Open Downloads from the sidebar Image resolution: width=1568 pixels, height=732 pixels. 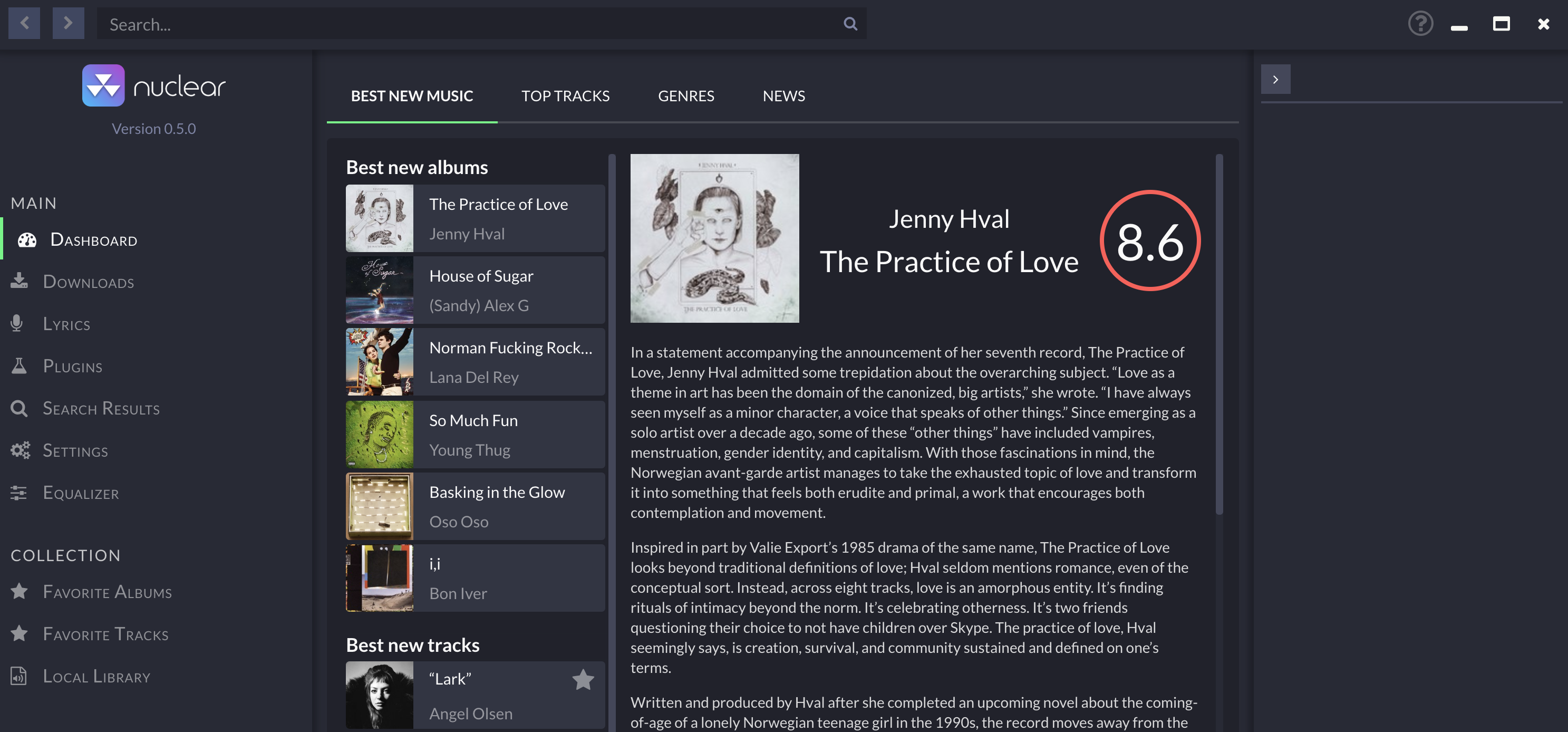[88, 282]
